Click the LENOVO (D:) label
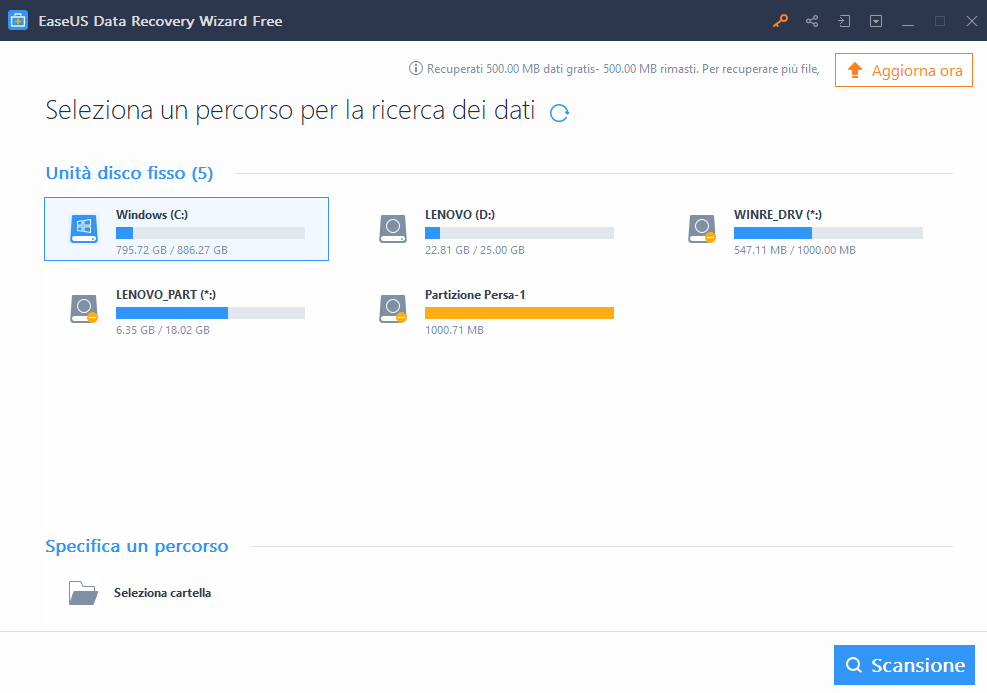The image size is (987, 693). point(460,215)
